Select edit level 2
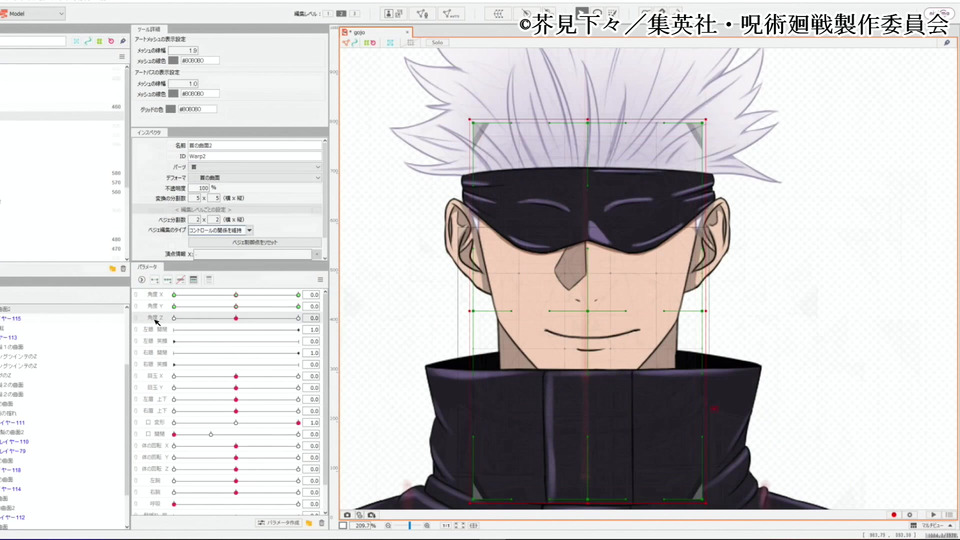The width and height of the screenshot is (960, 540). pos(341,13)
